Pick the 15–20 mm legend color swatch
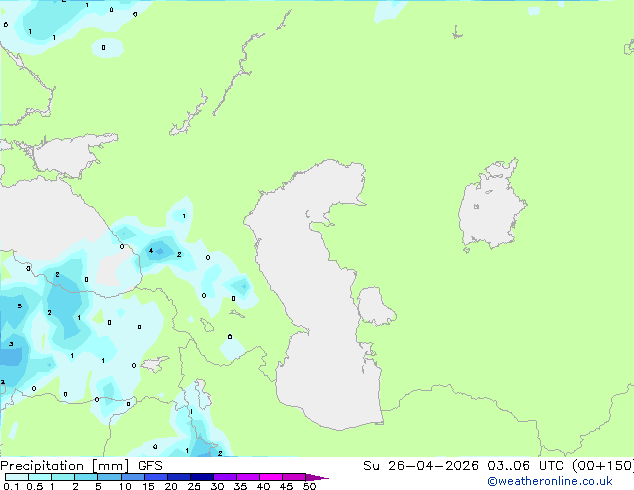 click(156, 477)
